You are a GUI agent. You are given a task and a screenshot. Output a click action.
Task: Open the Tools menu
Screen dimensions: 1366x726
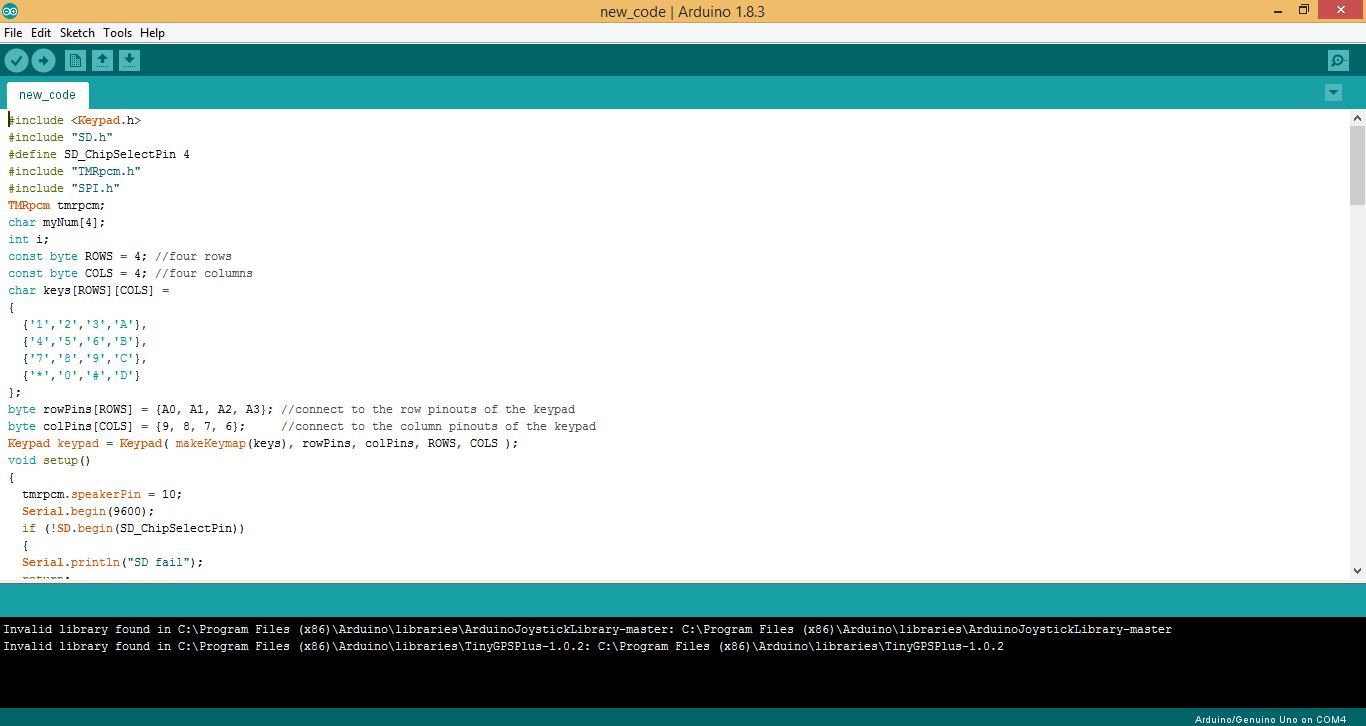point(117,32)
